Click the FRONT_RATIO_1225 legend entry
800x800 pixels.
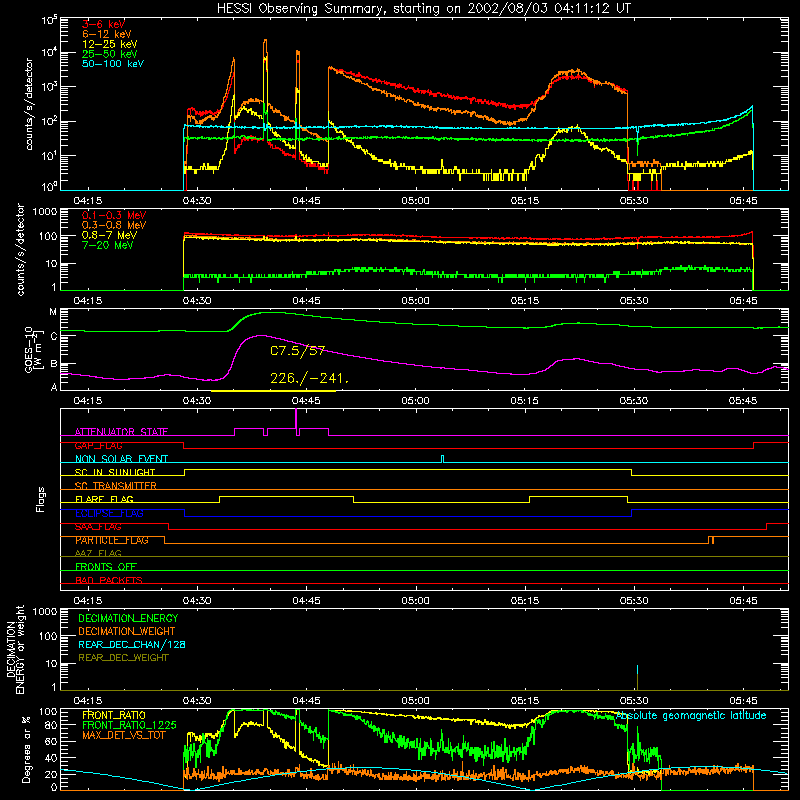tap(129, 726)
